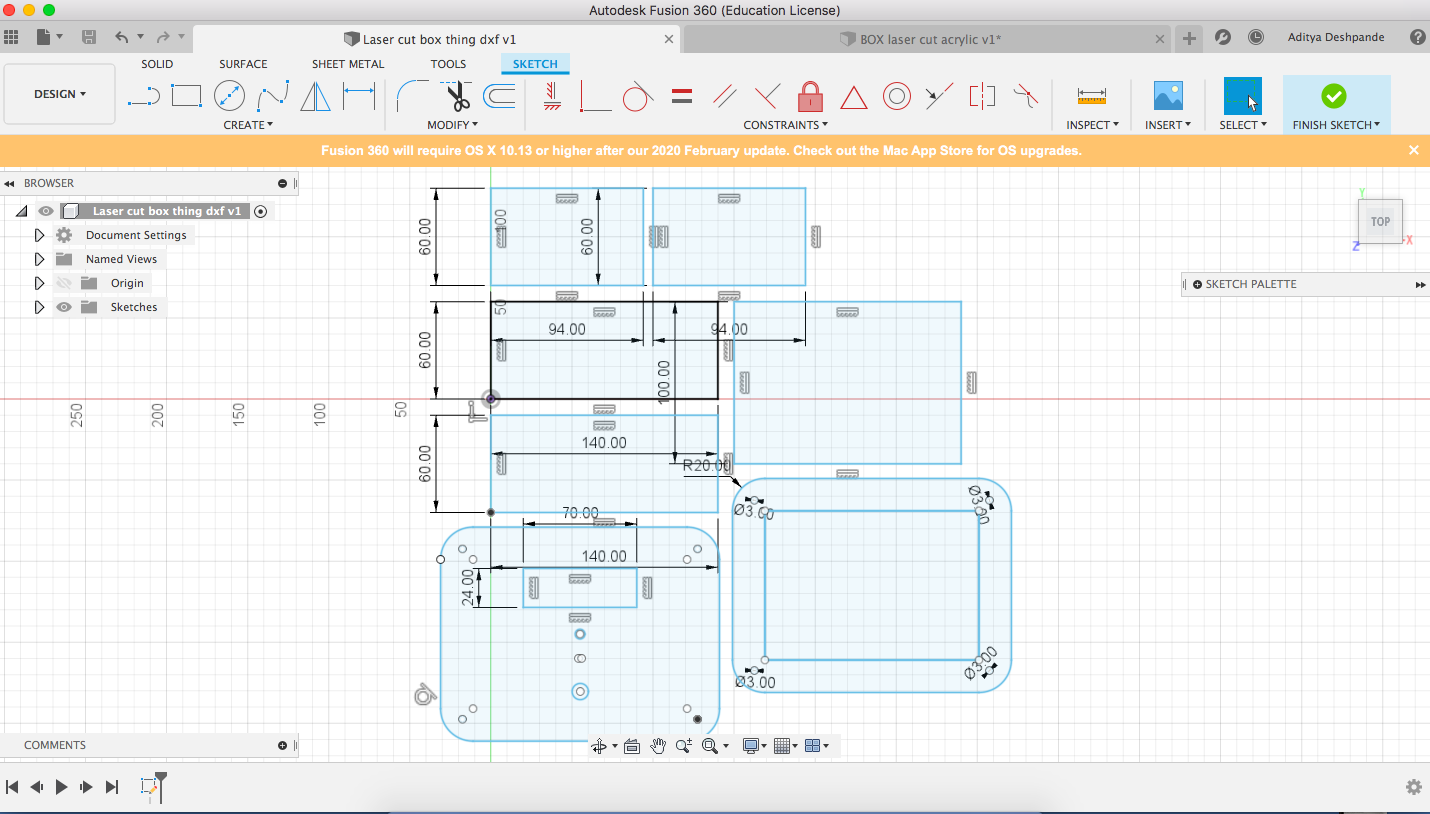Apply the Equal constraint

point(682,96)
